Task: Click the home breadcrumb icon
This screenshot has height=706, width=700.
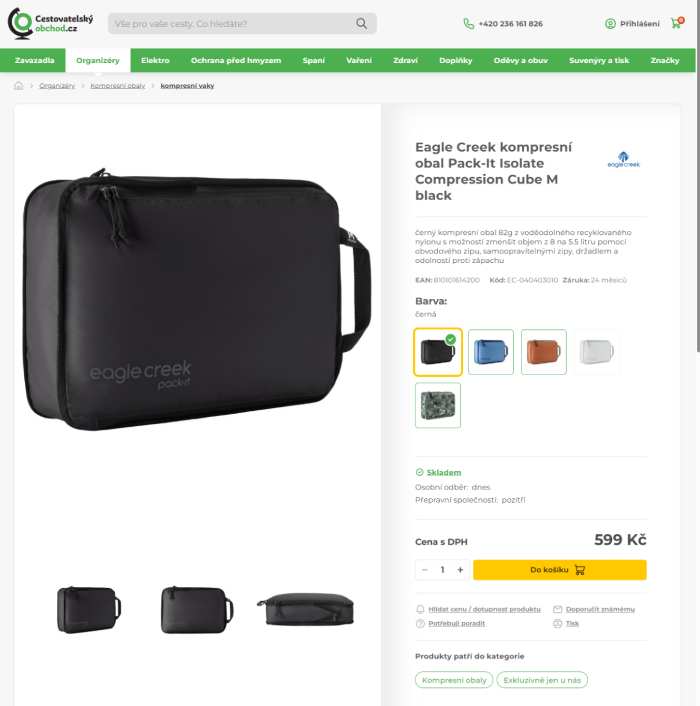Action: pos(19,86)
